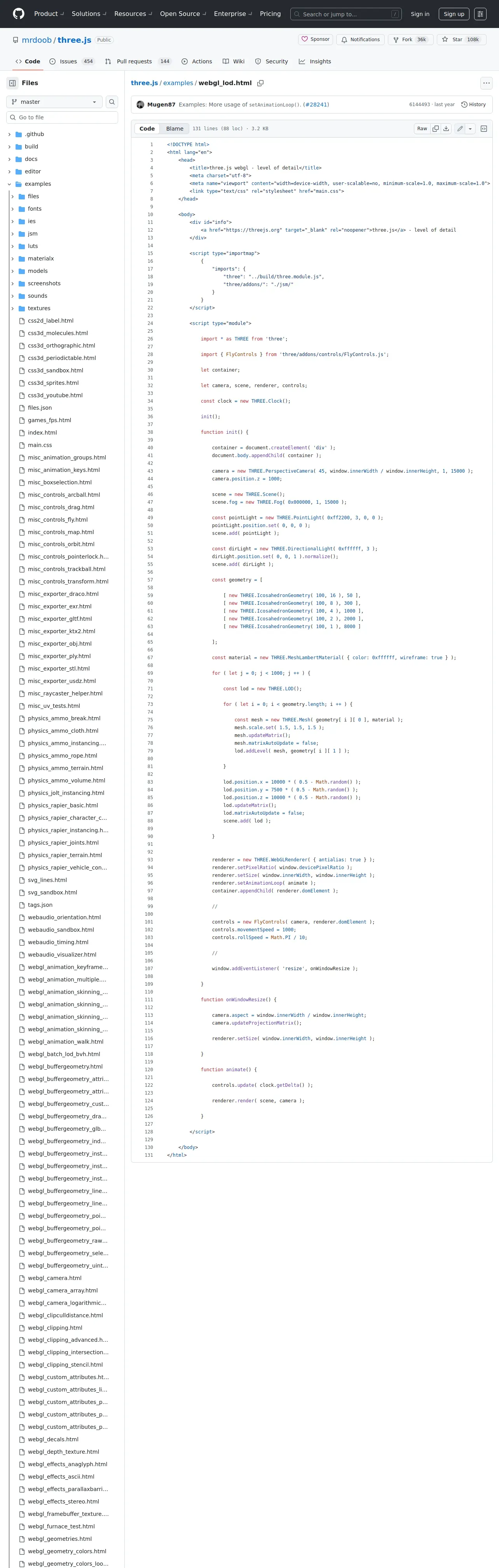Open the global navigation settings icon in header
The width and height of the screenshot is (499, 1568).
(480, 14)
